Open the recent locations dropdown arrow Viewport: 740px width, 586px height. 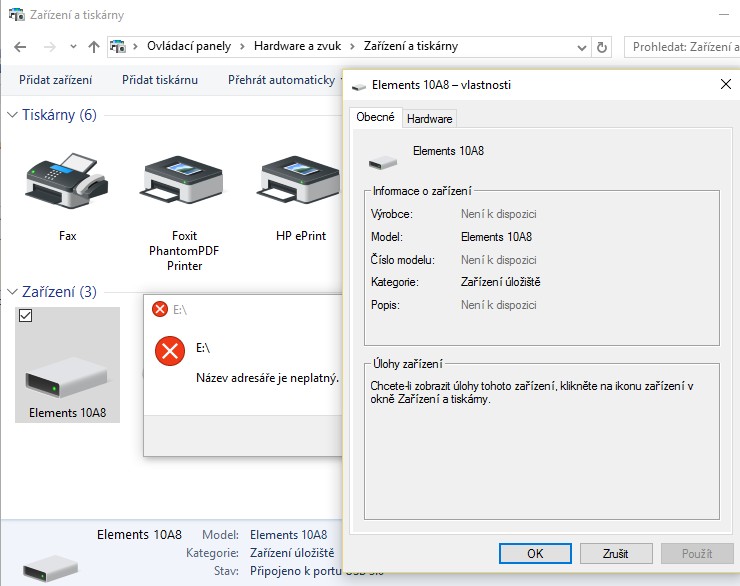tap(74, 47)
